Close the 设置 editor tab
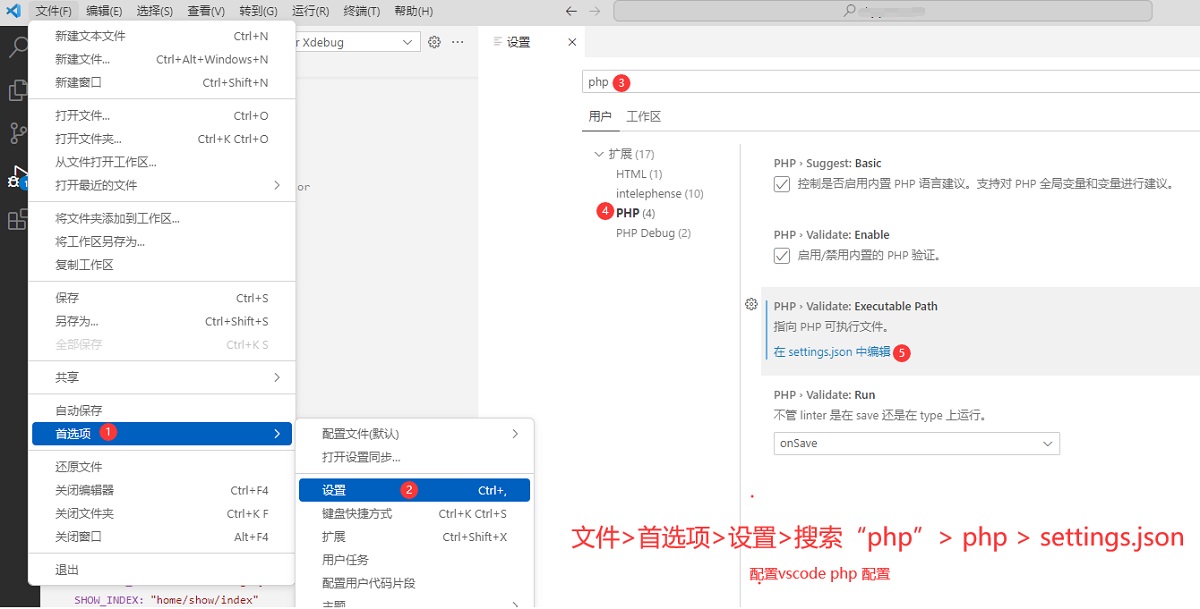 [572, 42]
